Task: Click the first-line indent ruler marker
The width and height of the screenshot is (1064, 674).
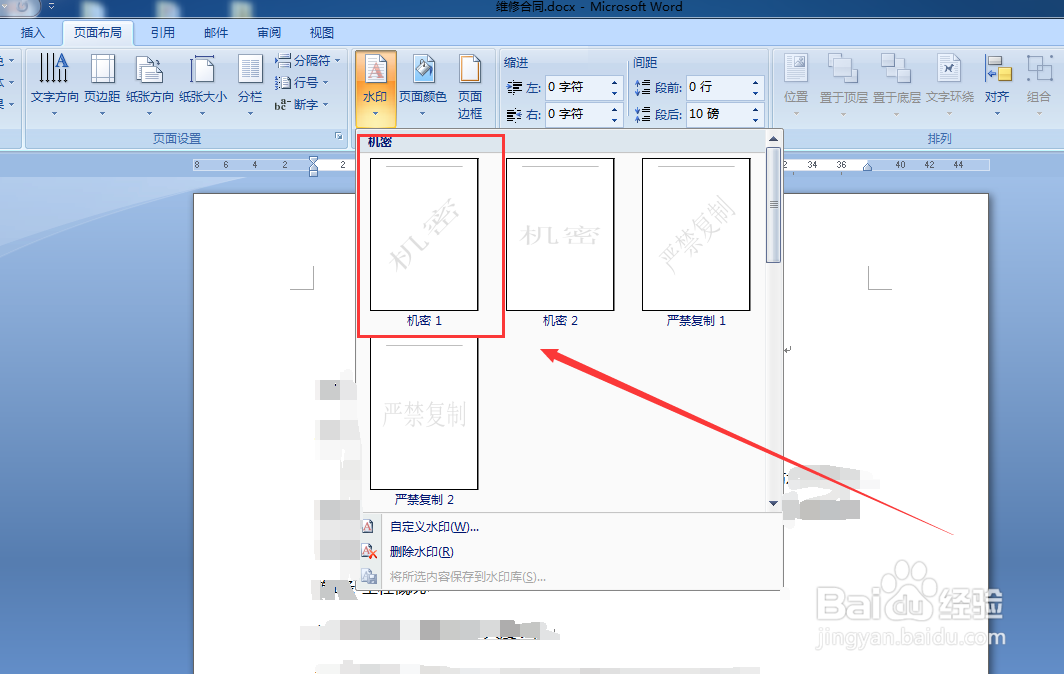Action: [x=314, y=161]
